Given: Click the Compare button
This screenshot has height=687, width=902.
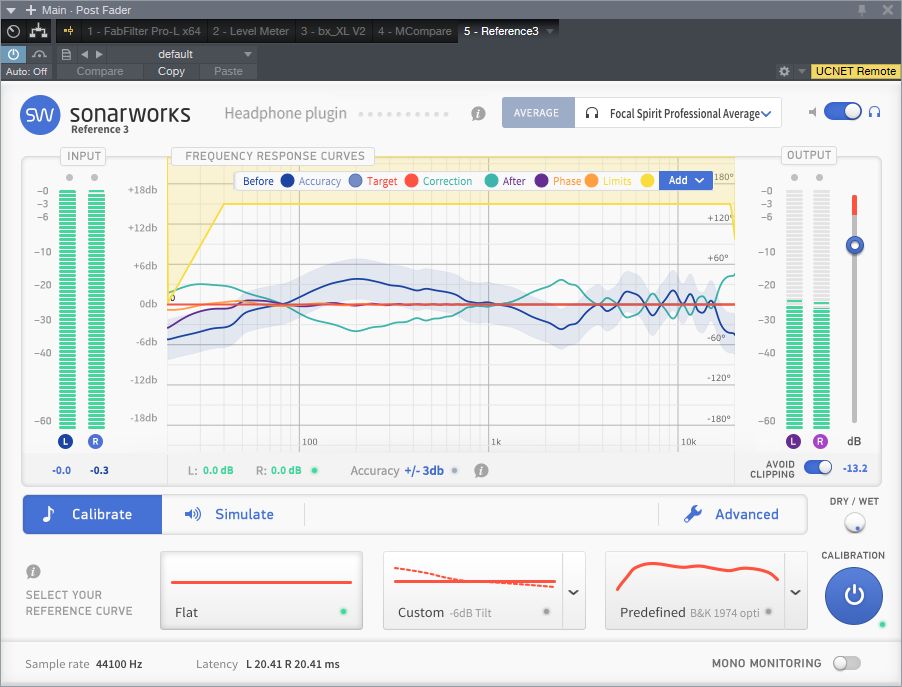Looking at the screenshot, I should point(100,71).
